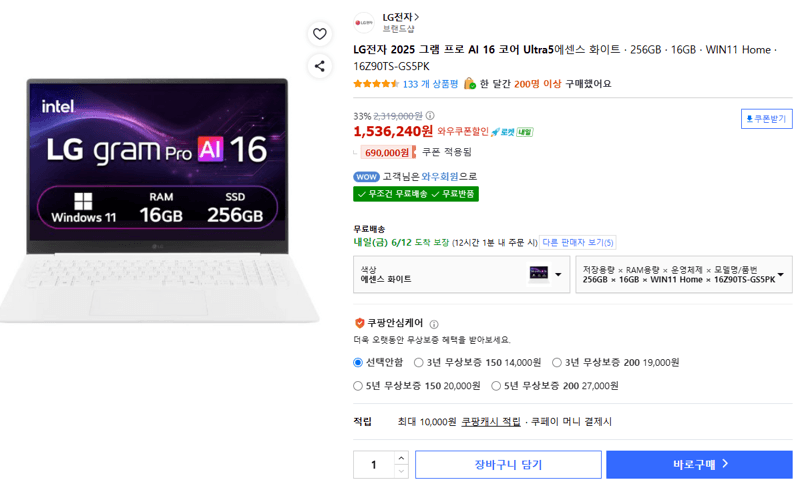800x486 pixels.
Task: Click the product title text
Action: pos(565,58)
